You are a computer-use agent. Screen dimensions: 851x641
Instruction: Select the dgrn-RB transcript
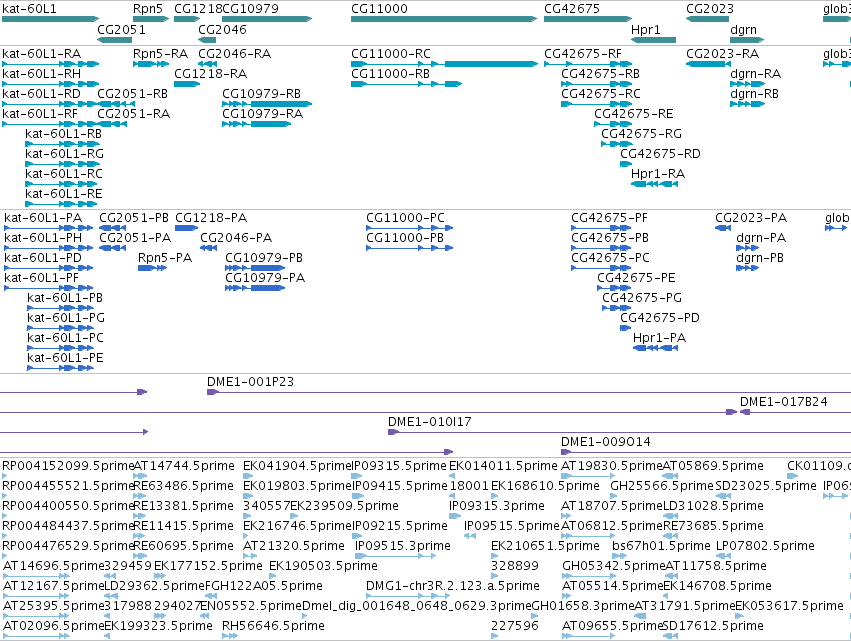[747, 104]
